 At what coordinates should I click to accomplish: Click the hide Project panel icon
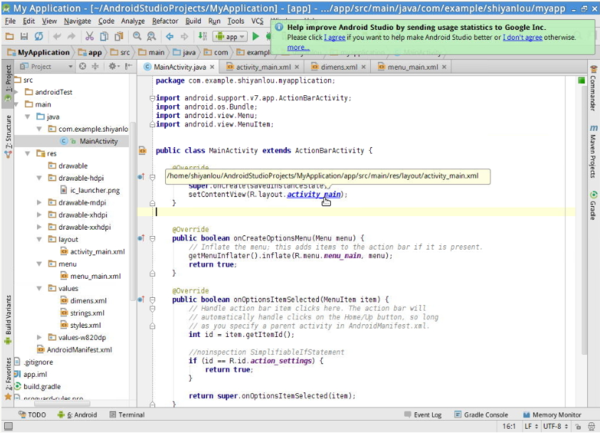point(129,67)
